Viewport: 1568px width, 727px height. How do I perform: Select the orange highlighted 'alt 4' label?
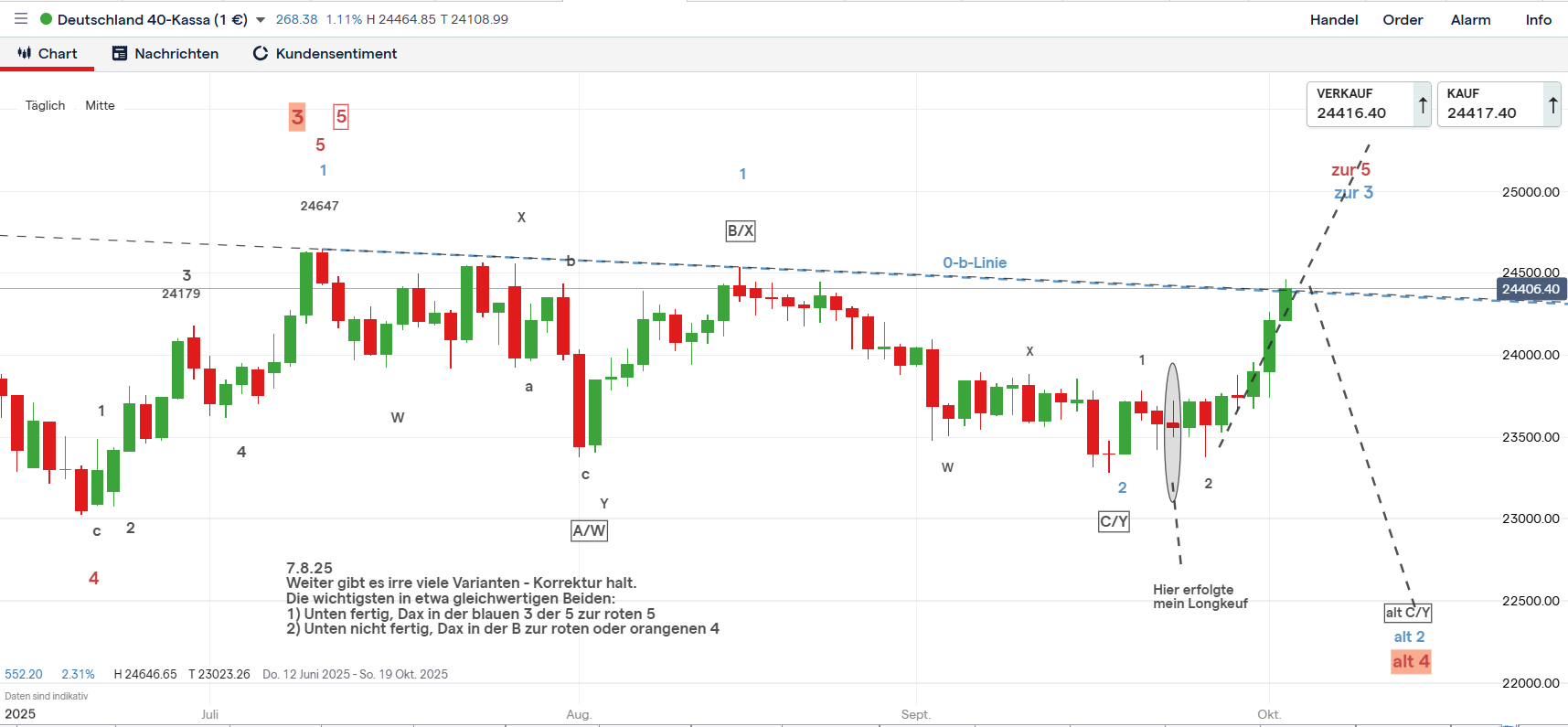1411,661
